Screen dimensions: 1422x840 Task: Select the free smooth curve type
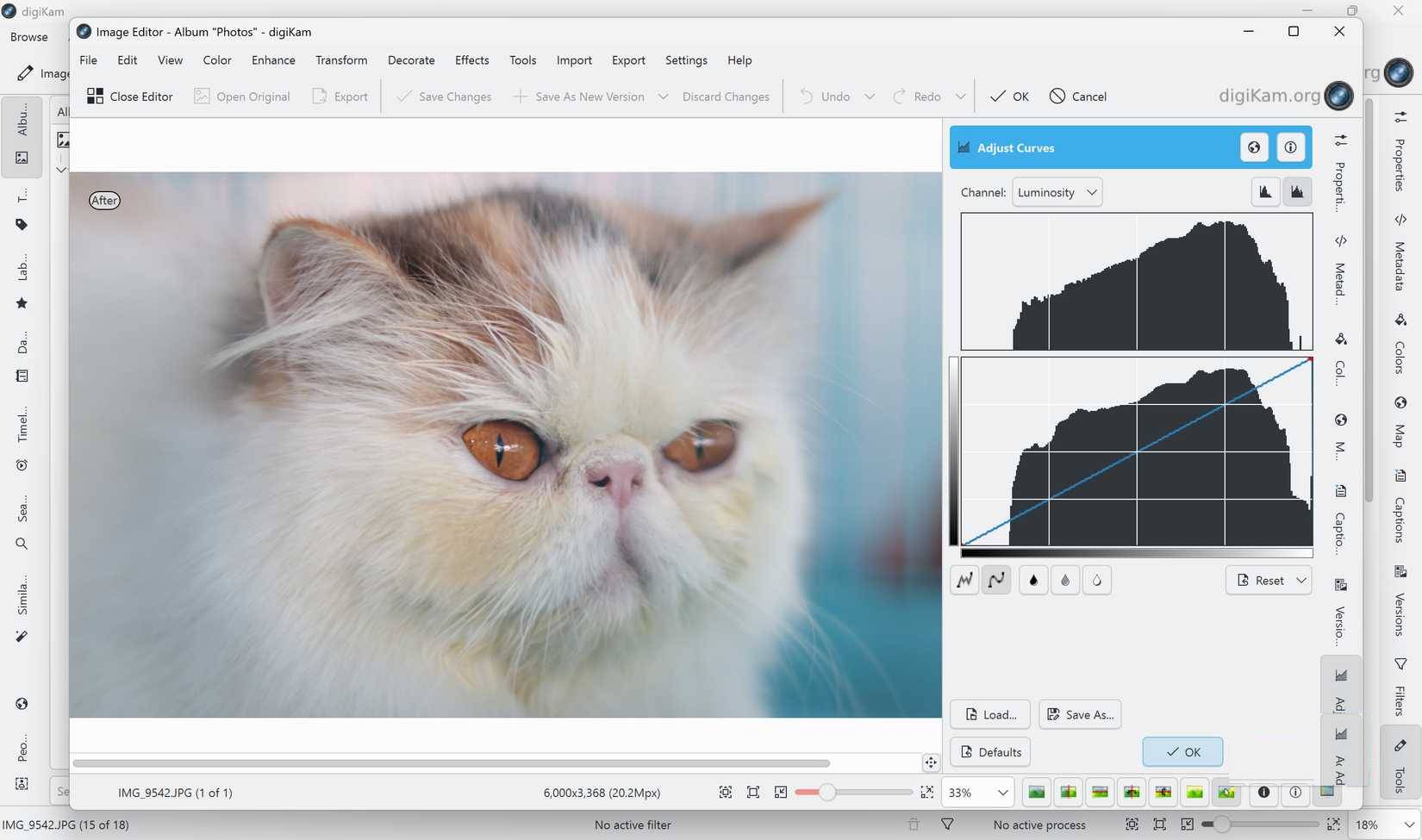point(996,580)
